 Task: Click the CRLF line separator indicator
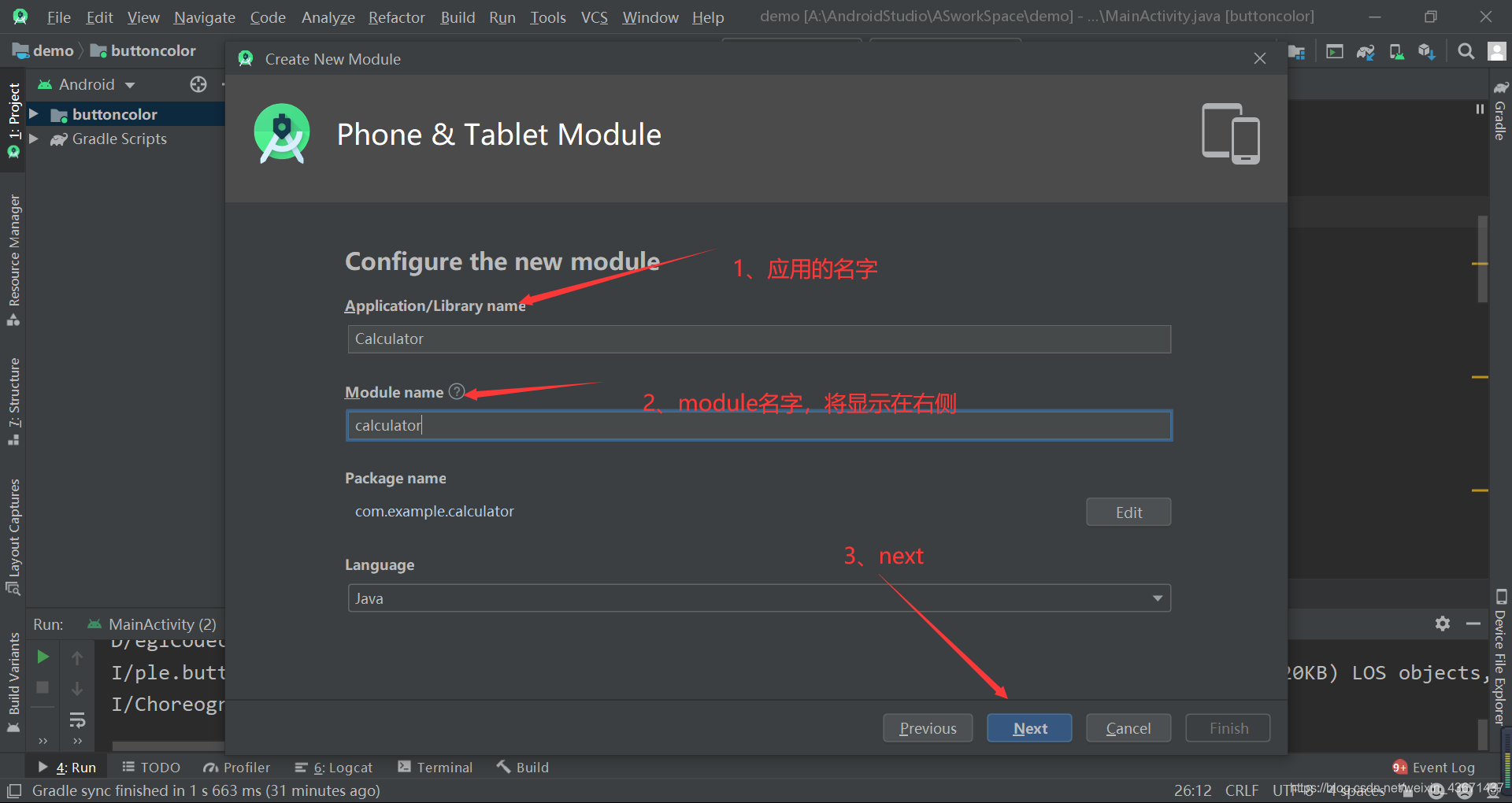pyautogui.click(x=1242, y=790)
